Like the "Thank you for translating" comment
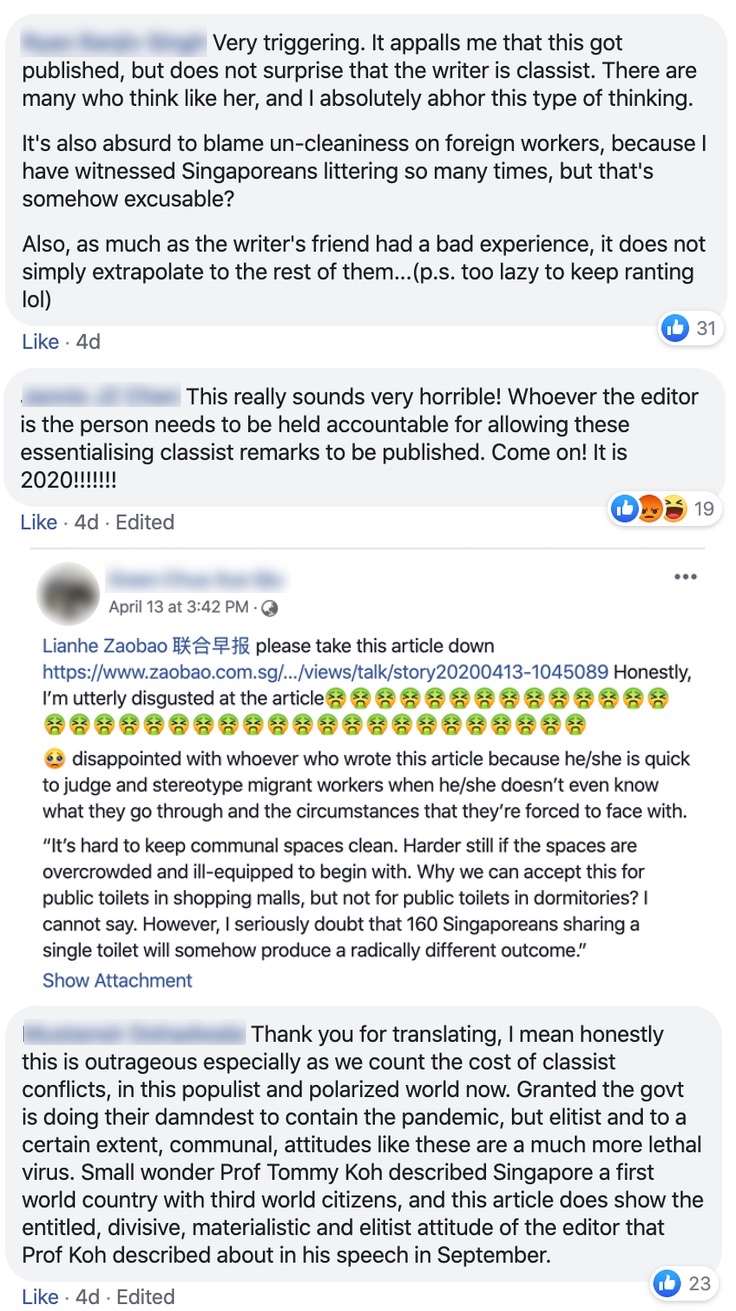This screenshot has height=1311, width=736. [39, 1297]
